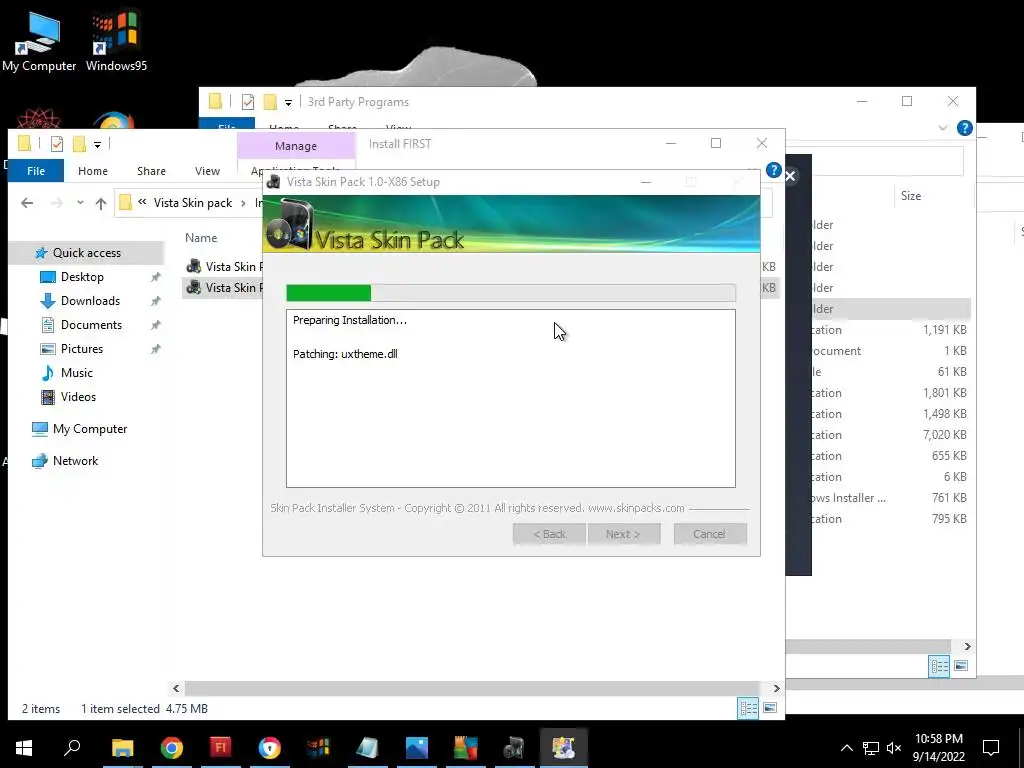The width and height of the screenshot is (1024, 768).
Task: Open Desktop in navigation pane
Action: (x=82, y=277)
